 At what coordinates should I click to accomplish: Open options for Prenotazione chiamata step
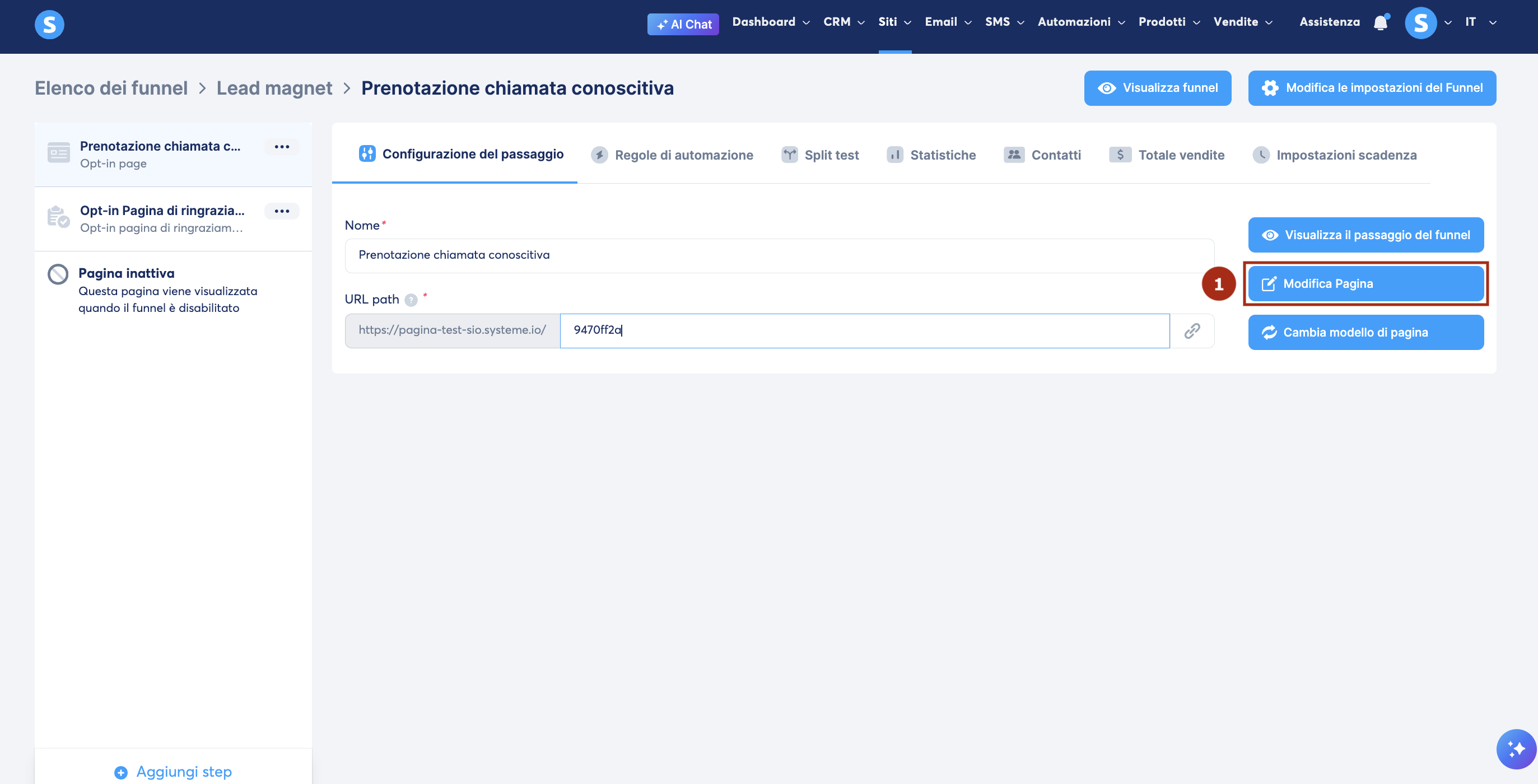pyautogui.click(x=282, y=146)
